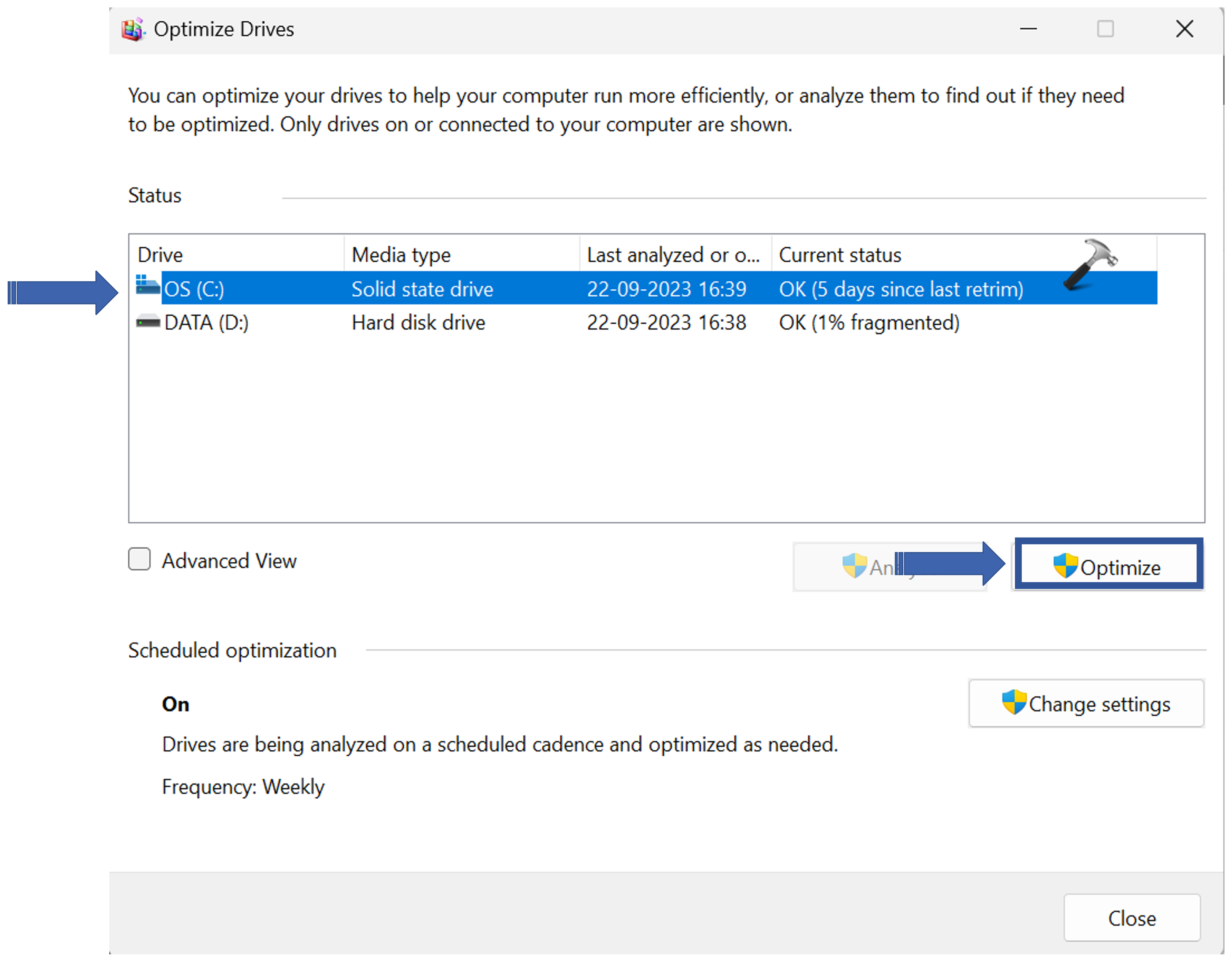Click the Optimize Drives app icon in title bar
Screen dimensions: 1232x962
coord(133,29)
